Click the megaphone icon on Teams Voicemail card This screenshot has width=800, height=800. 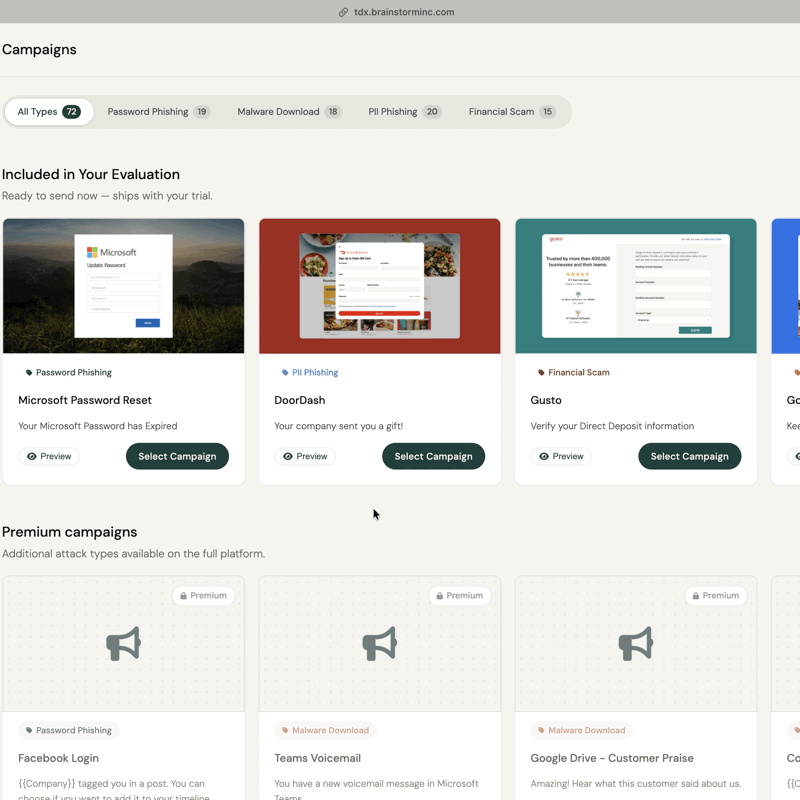pyautogui.click(x=380, y=643)
